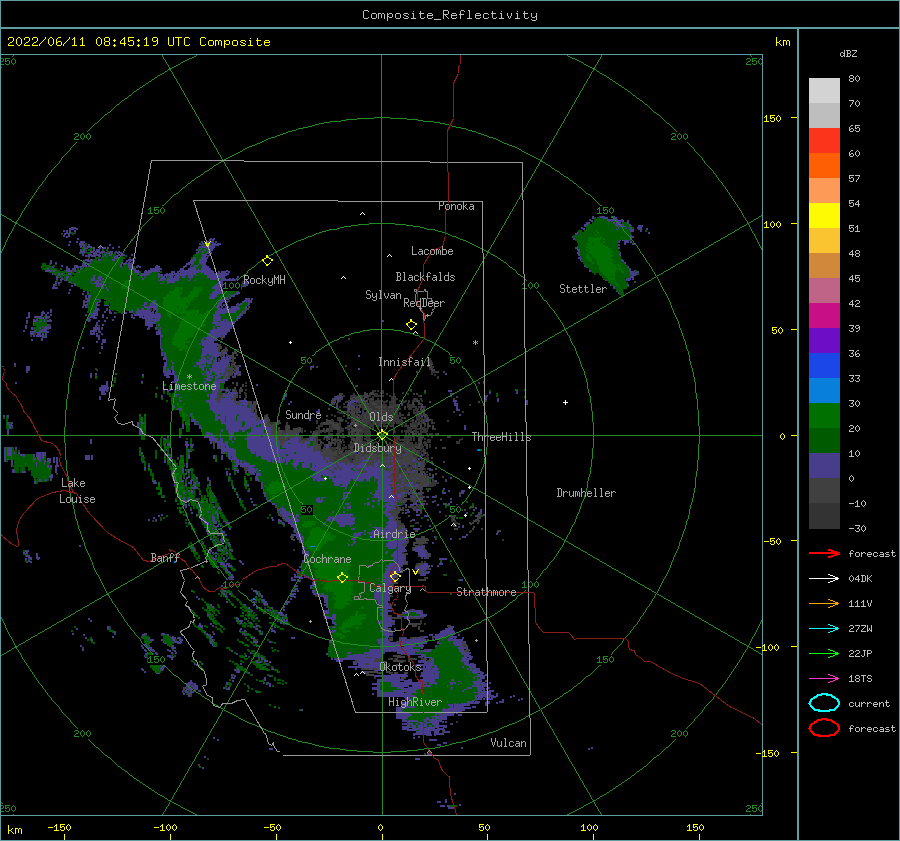Screen dimensions: 900x841
Task: Click the Vulcan town label
Action: point(509,743)
